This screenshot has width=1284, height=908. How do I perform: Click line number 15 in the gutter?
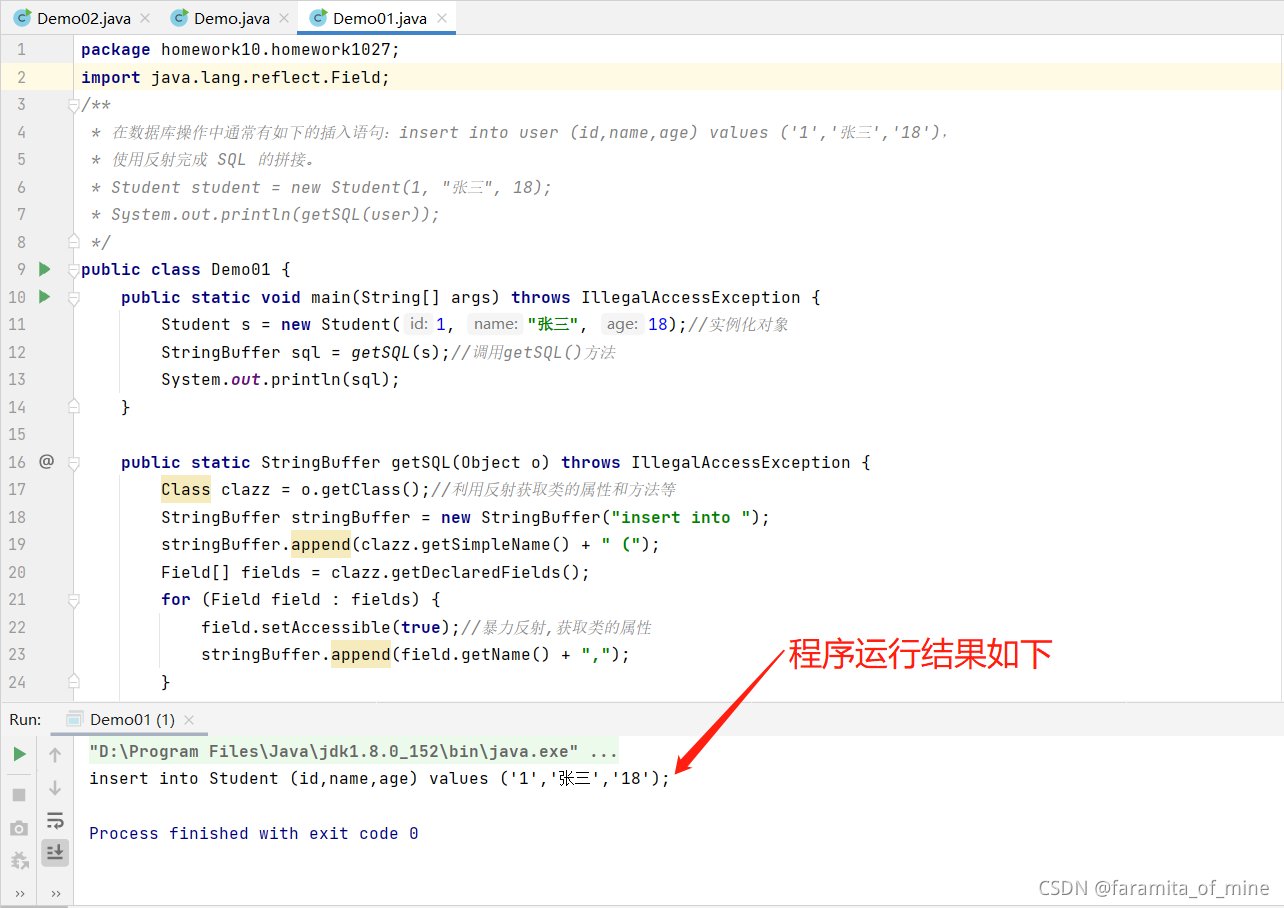click(x=17, y=434)
